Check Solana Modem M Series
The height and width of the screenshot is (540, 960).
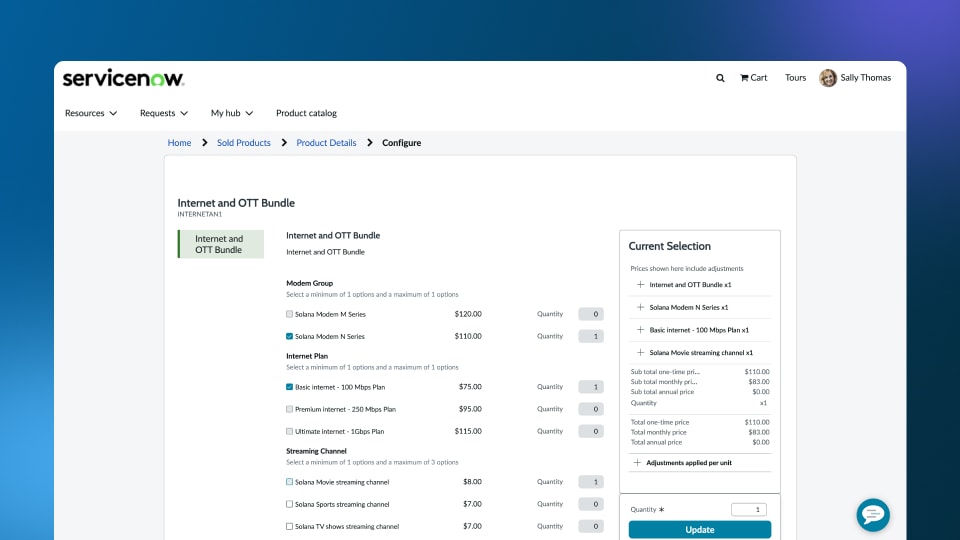[290, 314]
